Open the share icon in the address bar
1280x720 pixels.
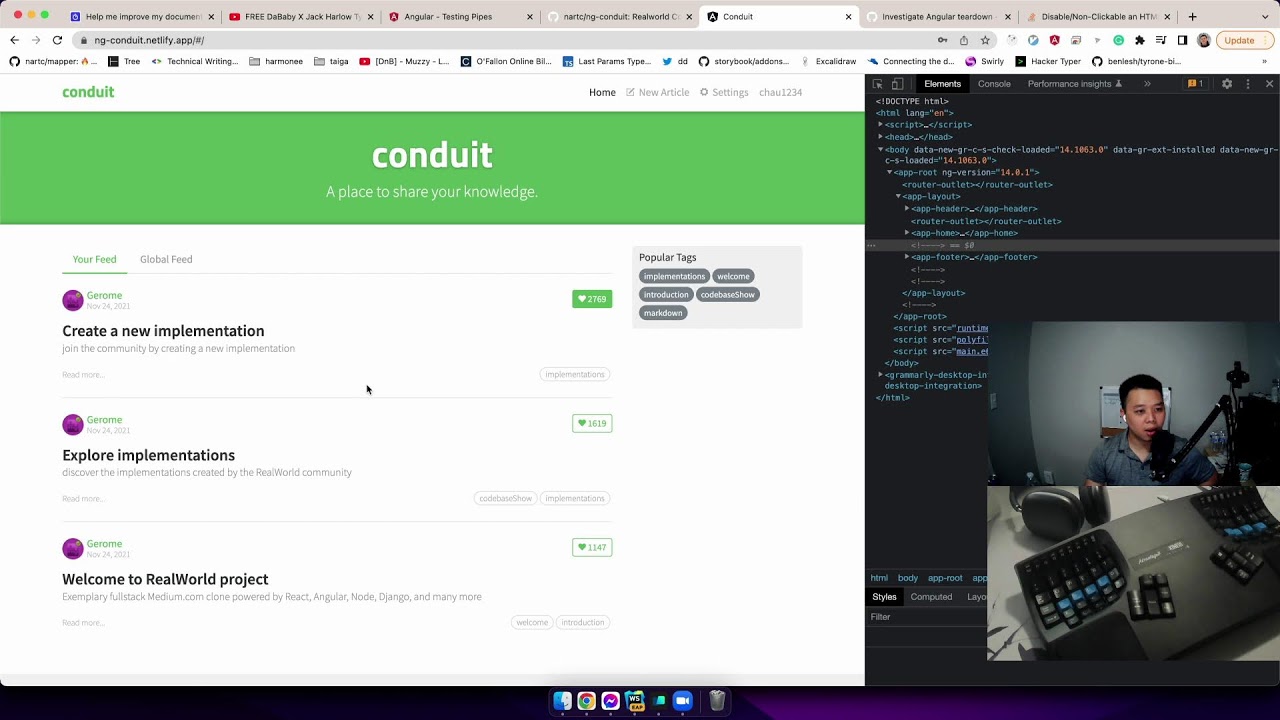[964, 40]
